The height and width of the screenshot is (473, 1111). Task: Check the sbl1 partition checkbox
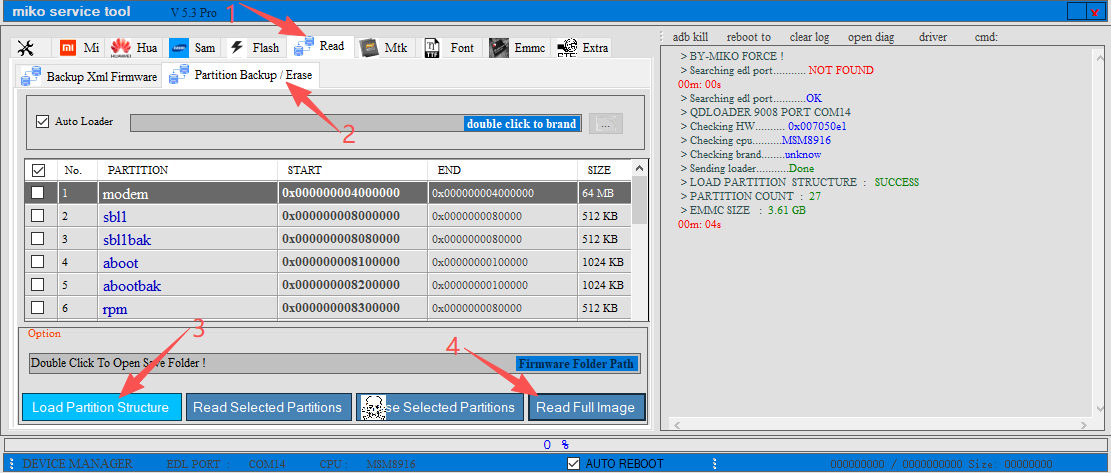tap(38, 215)
